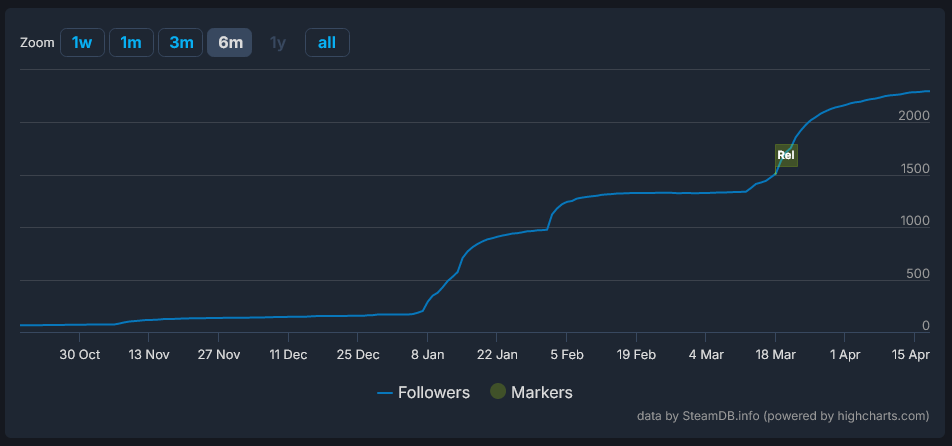Click the green Markers legend circle
Viewport: 952px width, 446px height.
(x=498, y=392)
